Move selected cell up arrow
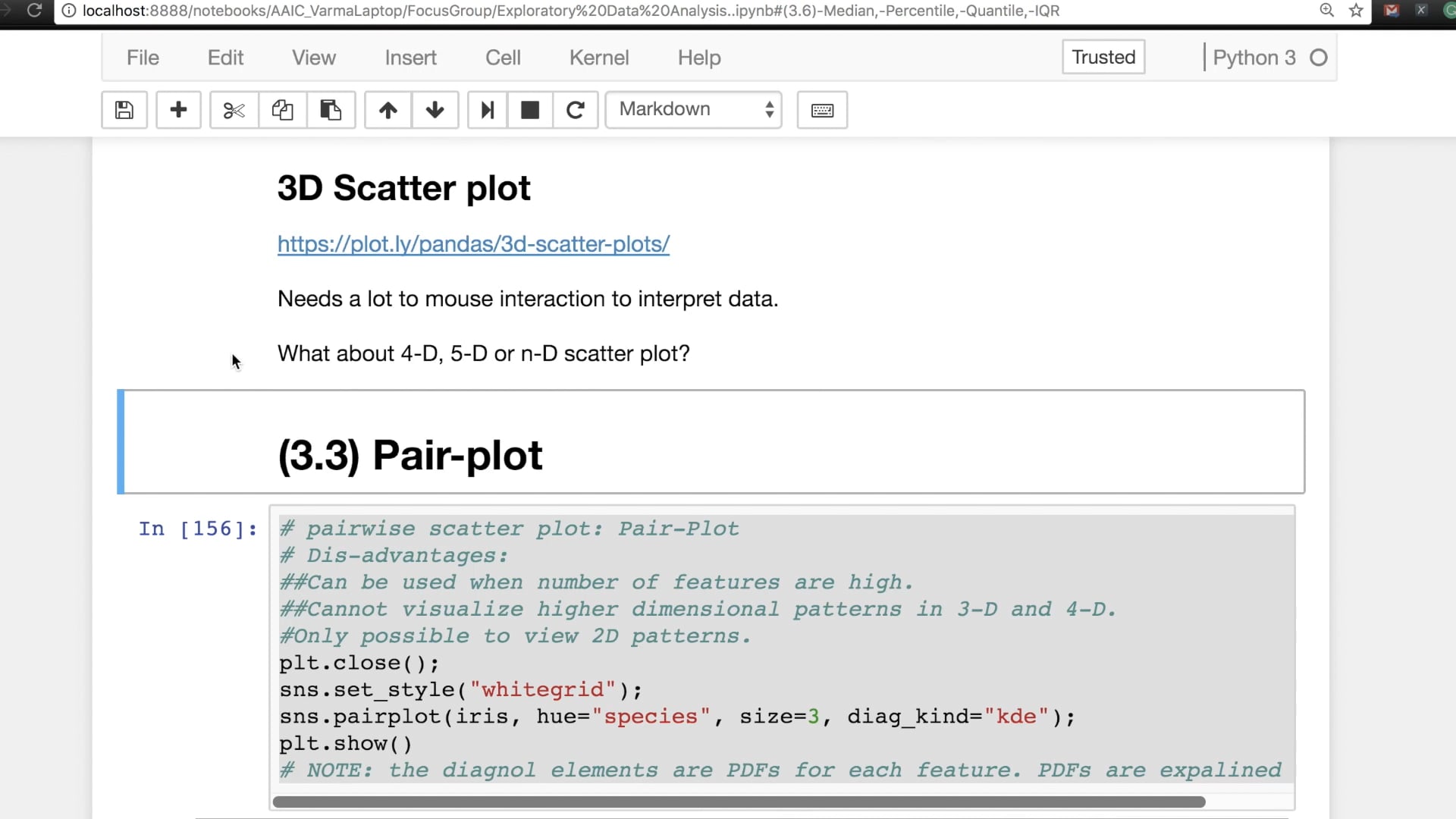1456x819 pixels. [388, 110]
